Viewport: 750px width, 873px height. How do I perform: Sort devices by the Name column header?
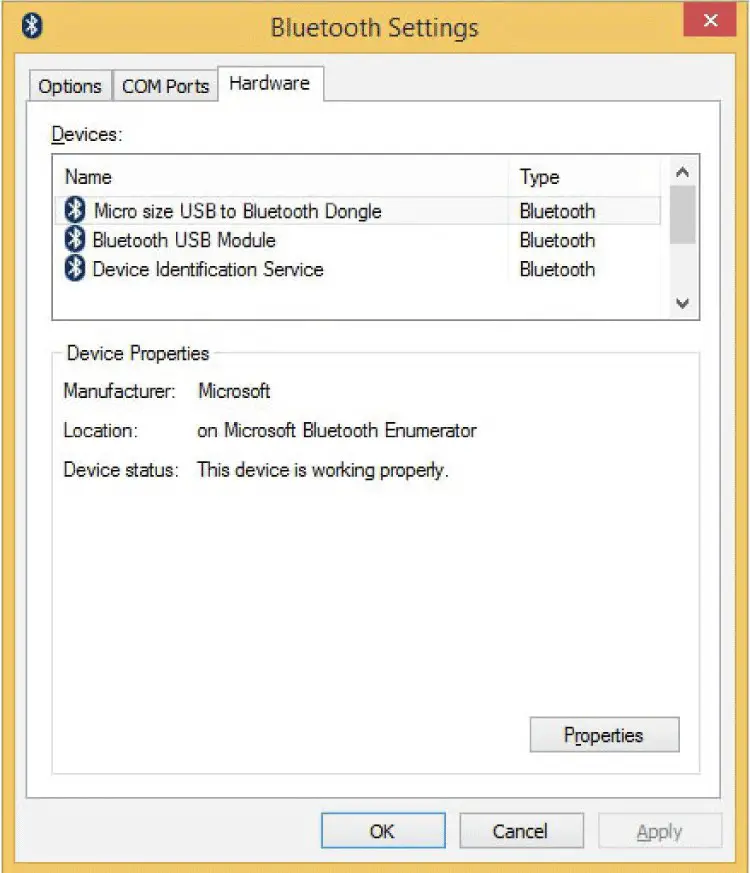[88, 177]
